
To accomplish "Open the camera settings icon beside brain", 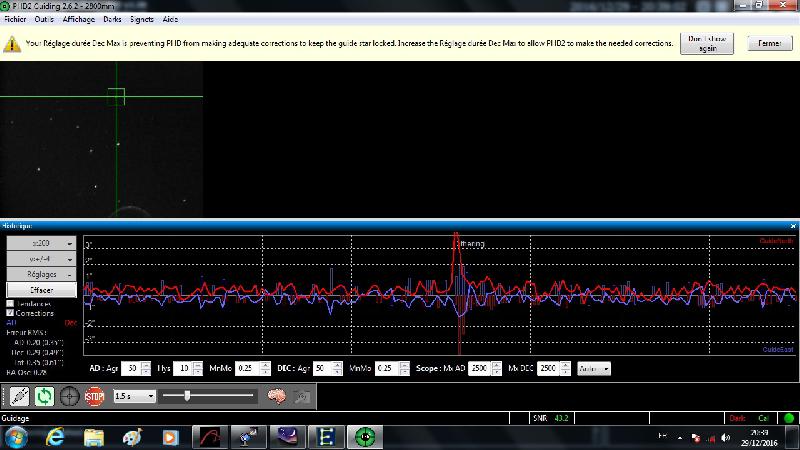I will click(x=302, y=396).
